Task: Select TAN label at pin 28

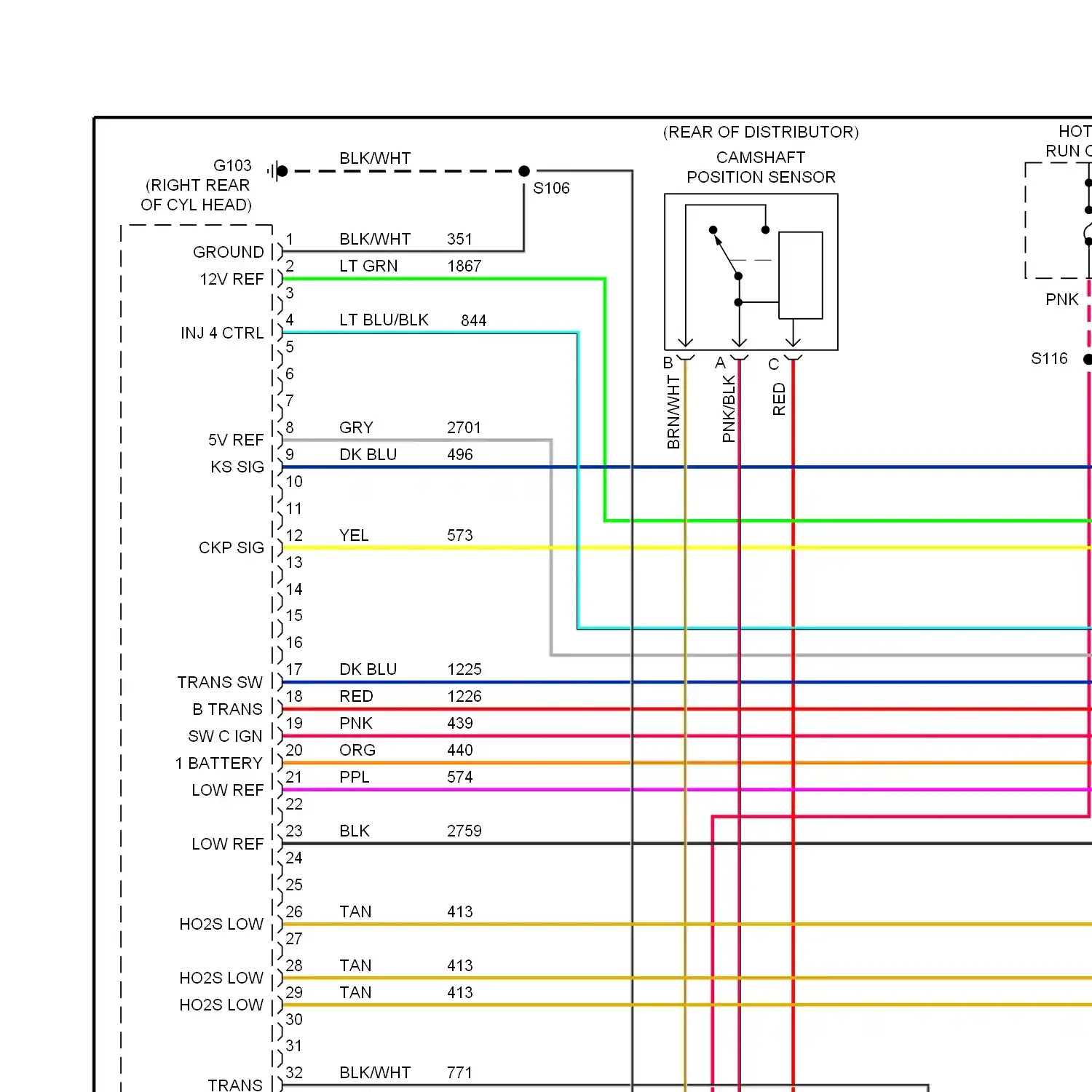Action: (355, 966)
